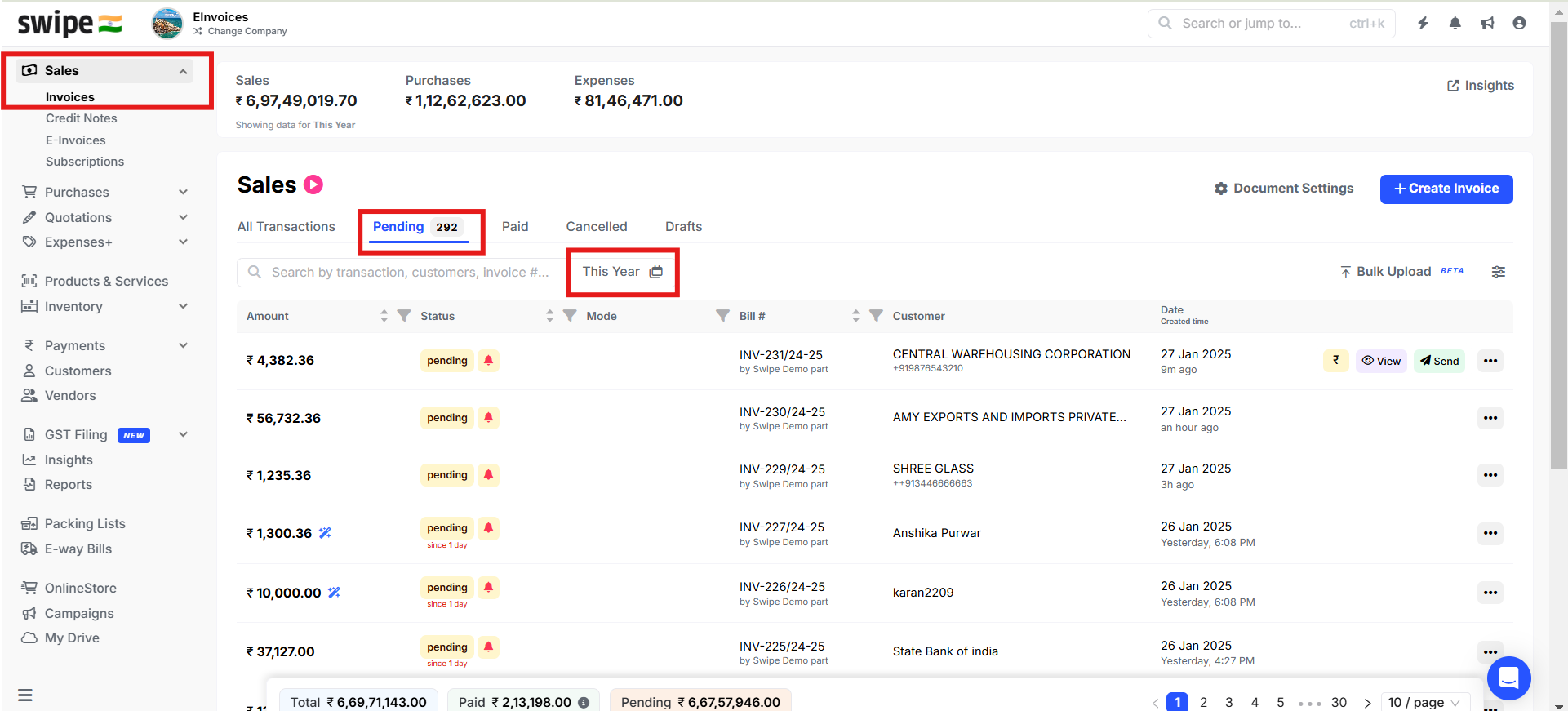Filter by Status column funnel icon

click(x=570, y=315)
